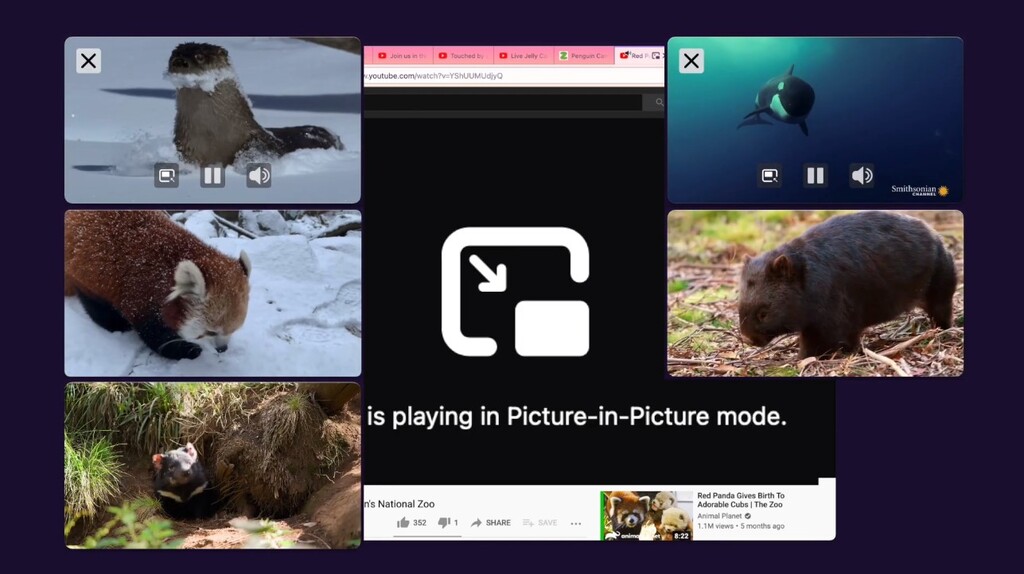Return orca video back to its tab
Image resolution: width=1024 pixels, height=574 pixels.
click(x=769, y=176)
